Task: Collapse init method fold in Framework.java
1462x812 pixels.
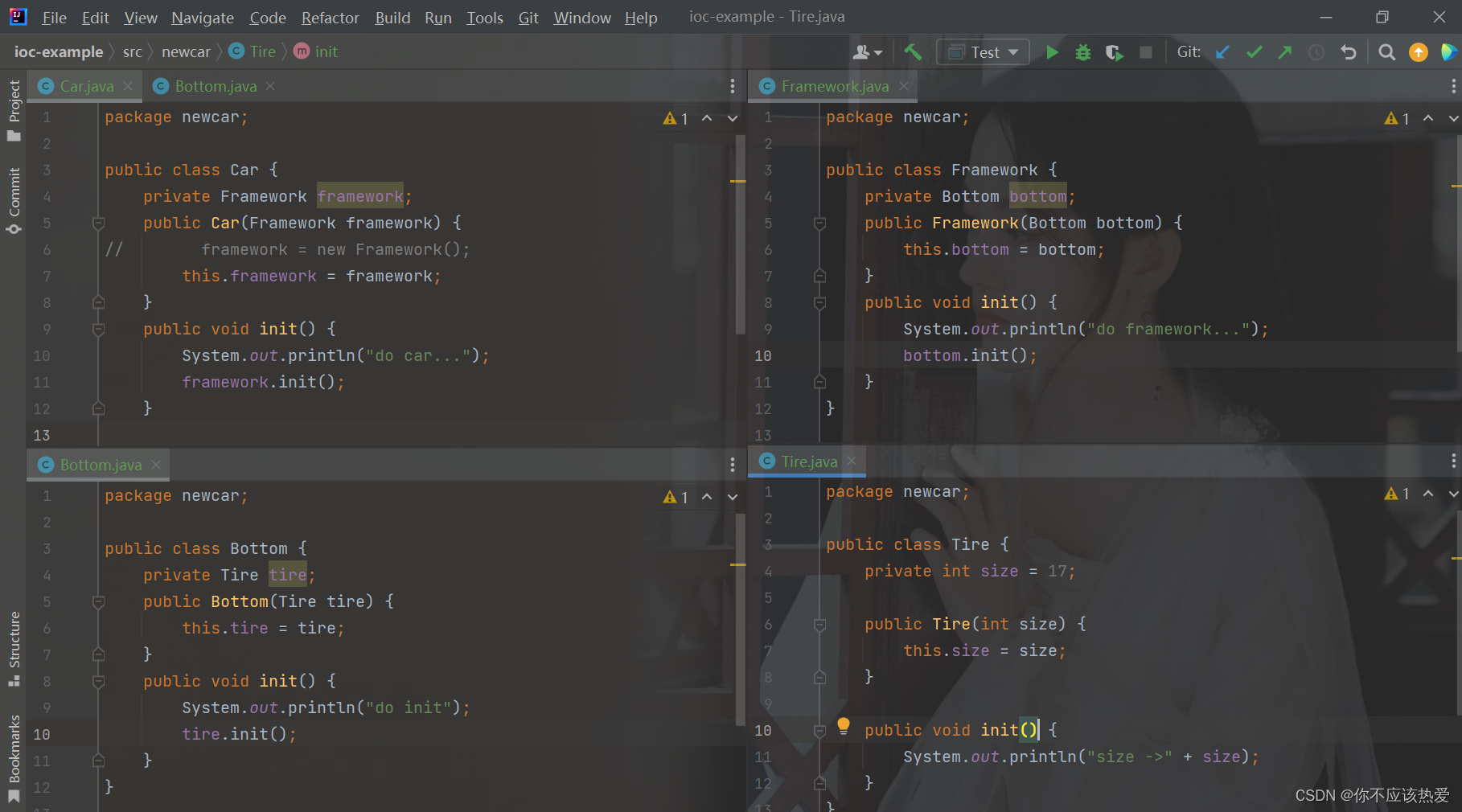Action: click(x=819, y=302)
